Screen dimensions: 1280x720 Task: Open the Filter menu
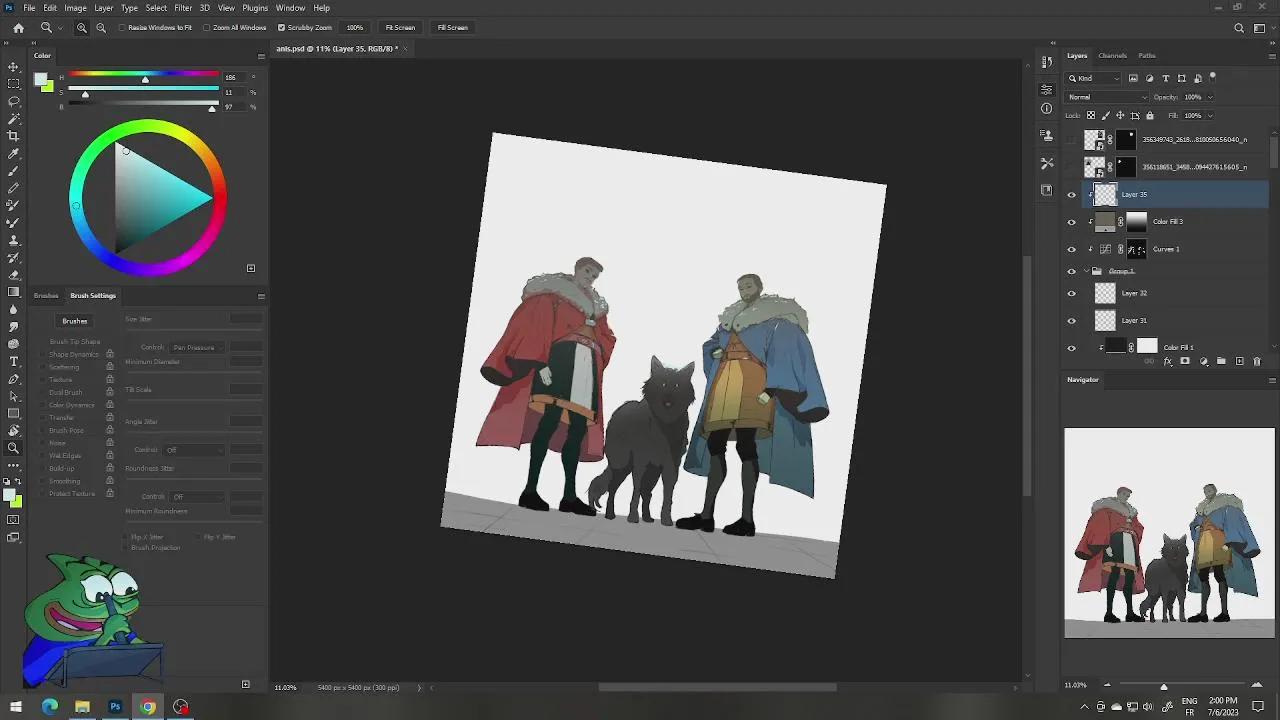[183, 7]
